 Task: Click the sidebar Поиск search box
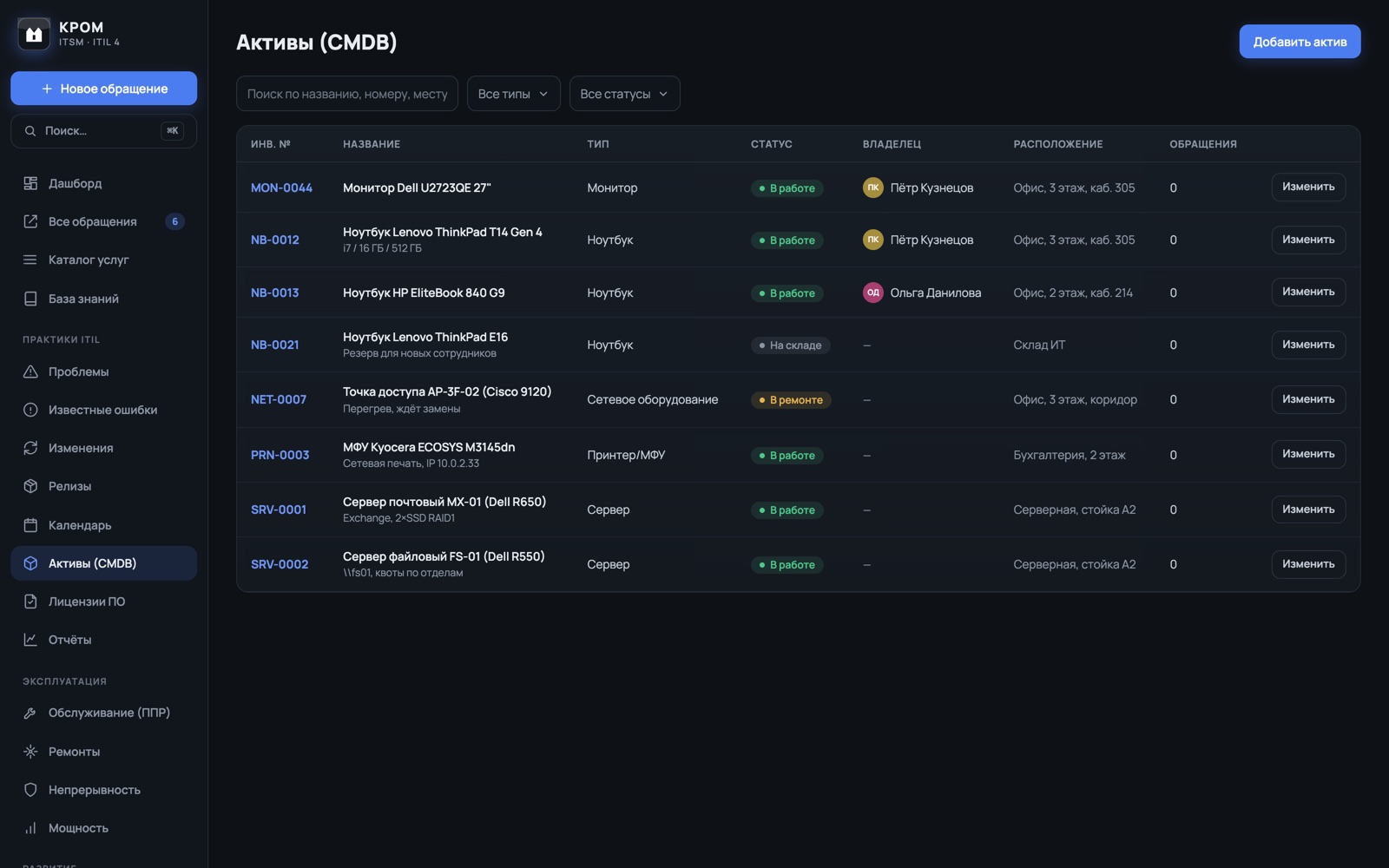click(x=103, y=131)
